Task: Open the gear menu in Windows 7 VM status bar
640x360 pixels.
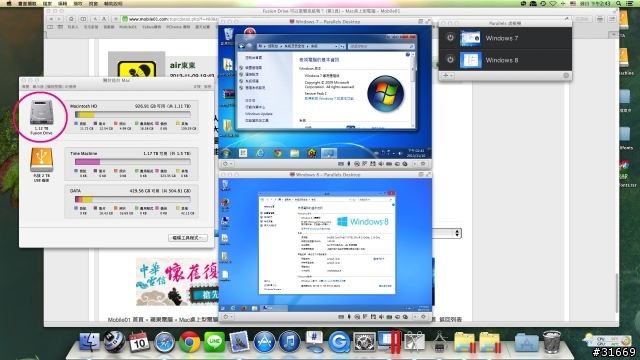Action: pyautogui.click(x=423, y=164)
